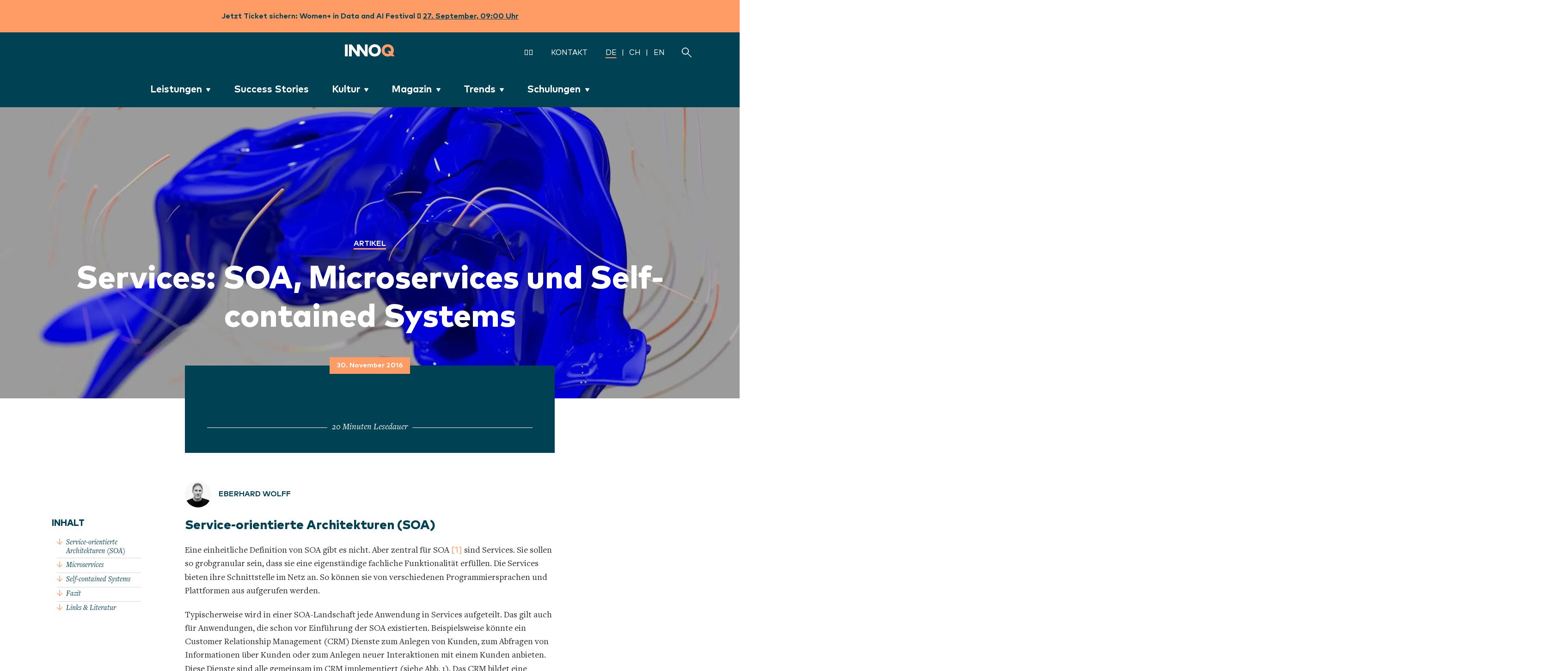
Task: Expand the Schulungen dropdown in navigation
Action: coord(558,89)
